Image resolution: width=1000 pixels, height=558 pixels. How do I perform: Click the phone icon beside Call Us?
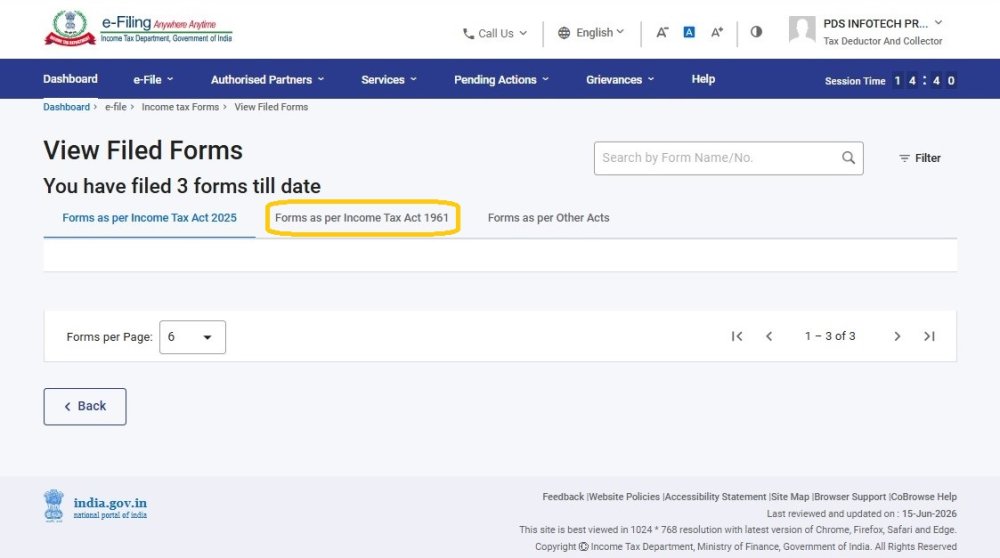(468, 34)
